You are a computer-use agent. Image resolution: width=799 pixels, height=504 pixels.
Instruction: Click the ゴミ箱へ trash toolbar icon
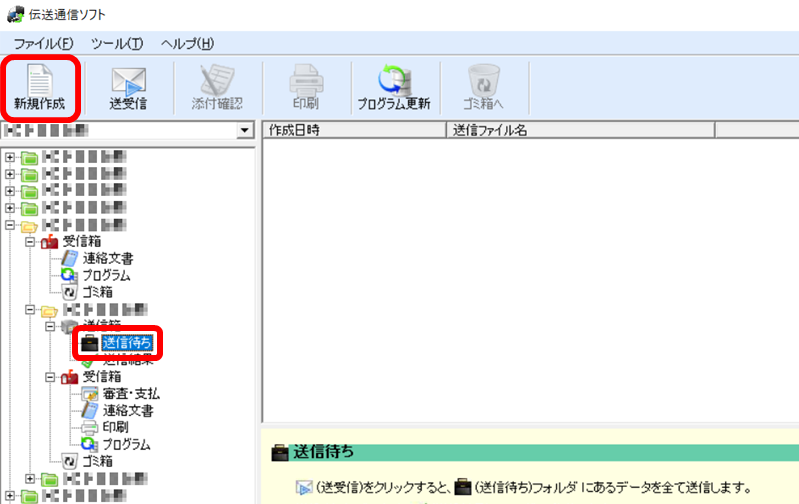[483, 87]
